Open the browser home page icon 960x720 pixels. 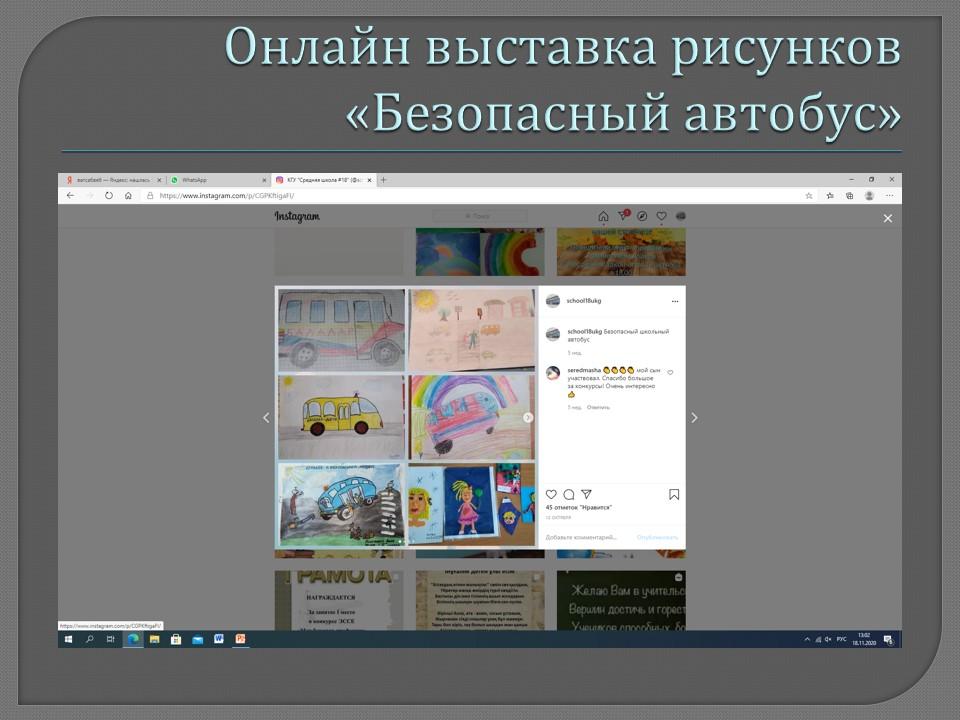pos(128,196)
